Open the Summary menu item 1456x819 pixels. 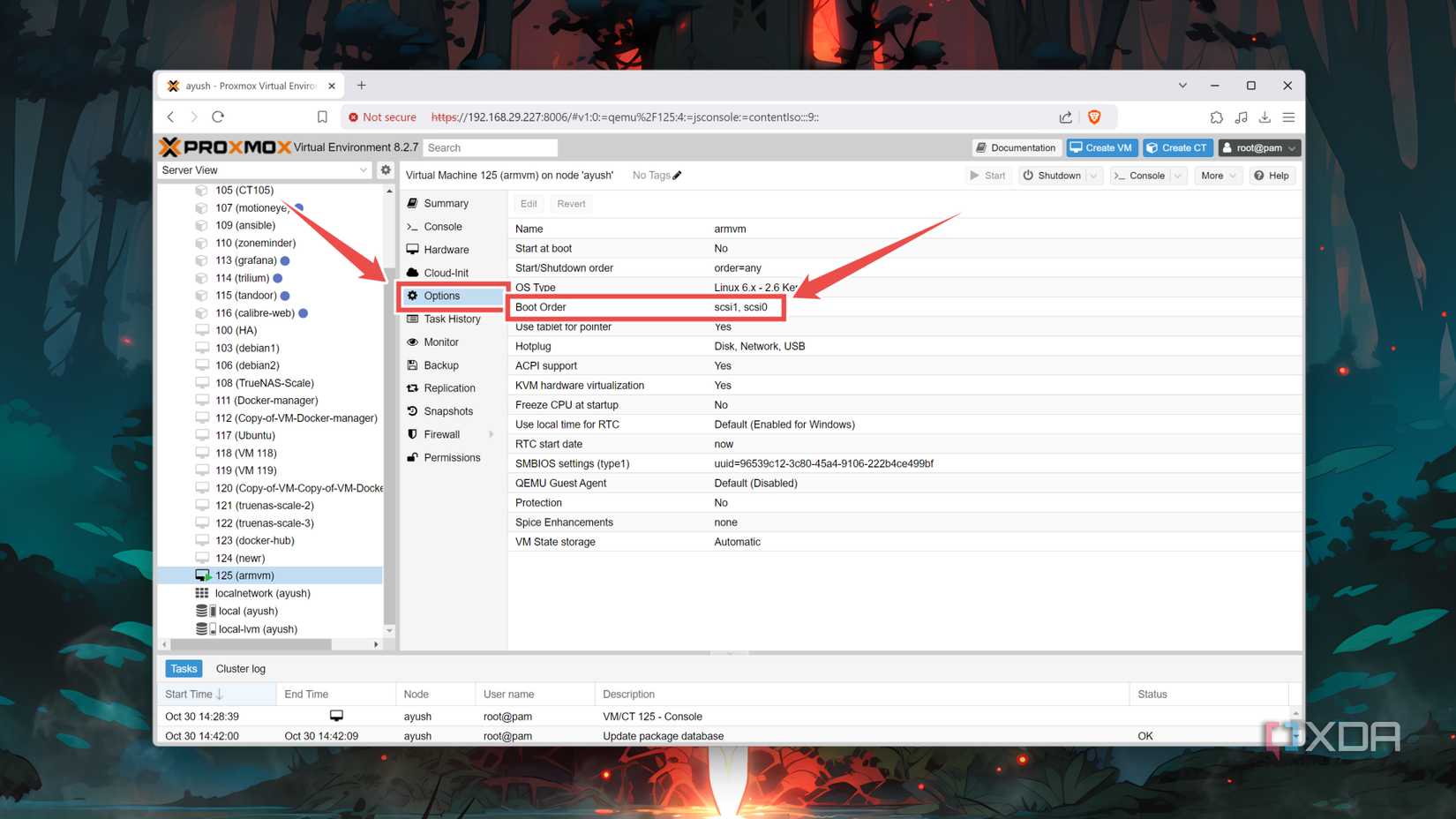pos(446,203)
